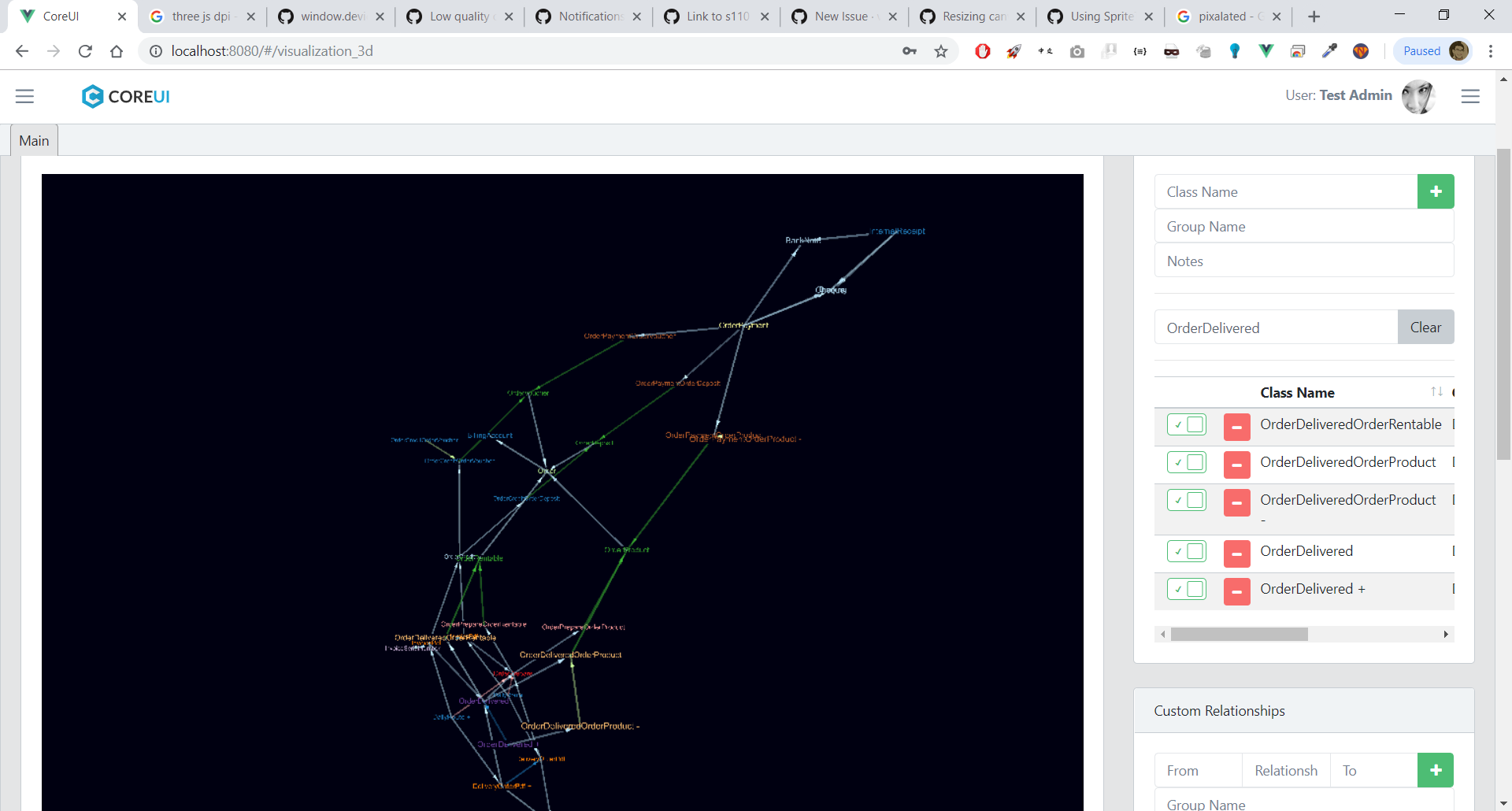Remove OrderDelivered using its red minus icon

pyautogui.click(x=1236, y=554)
